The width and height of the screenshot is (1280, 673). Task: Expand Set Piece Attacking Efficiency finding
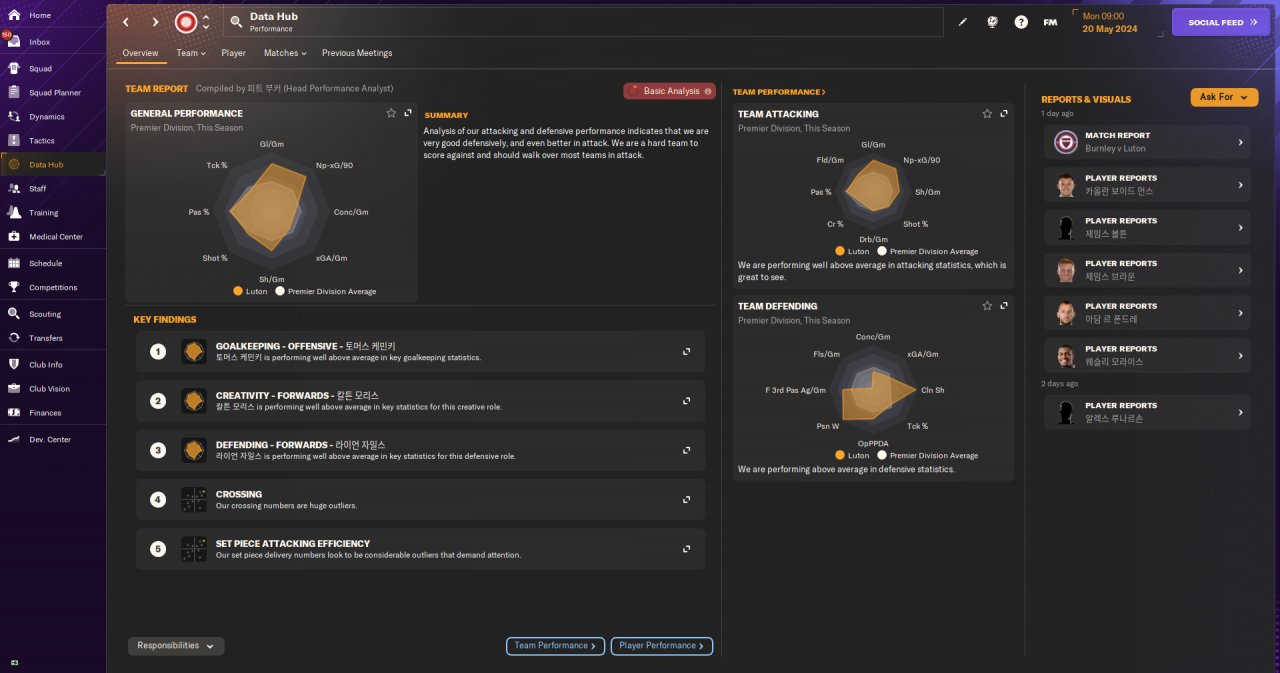(687, 549)
